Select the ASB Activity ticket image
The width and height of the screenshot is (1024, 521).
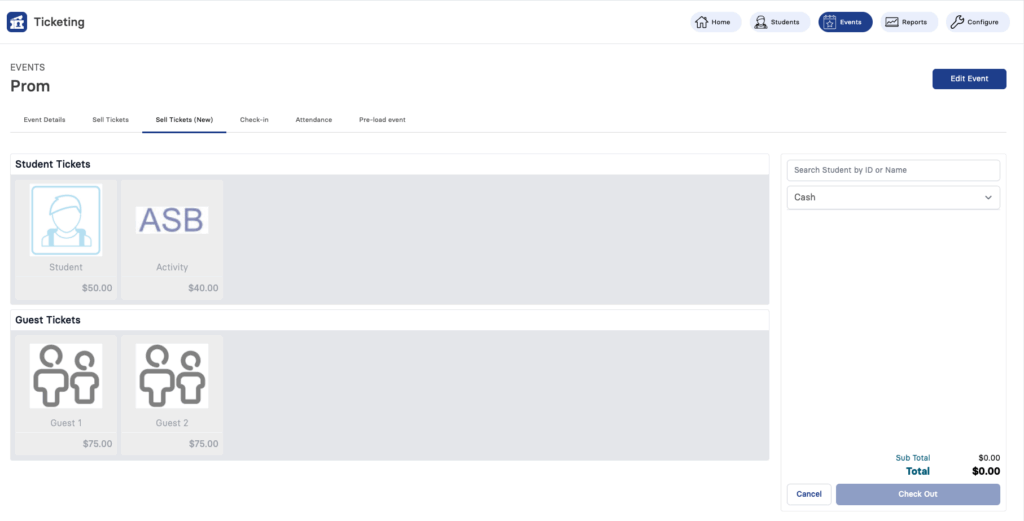coord(172,220)
